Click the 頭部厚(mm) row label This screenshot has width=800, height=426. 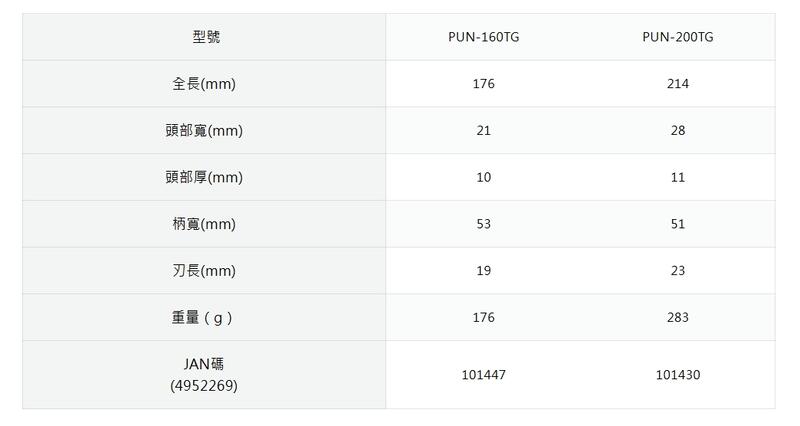(204, 177)
